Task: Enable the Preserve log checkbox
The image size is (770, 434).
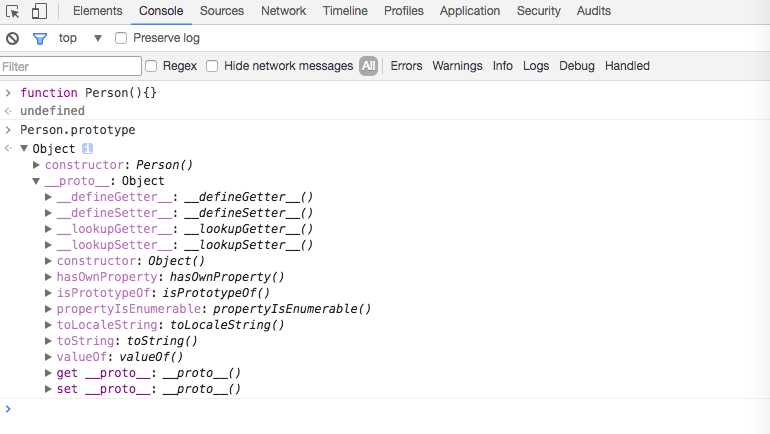Action: pos(121,38)
